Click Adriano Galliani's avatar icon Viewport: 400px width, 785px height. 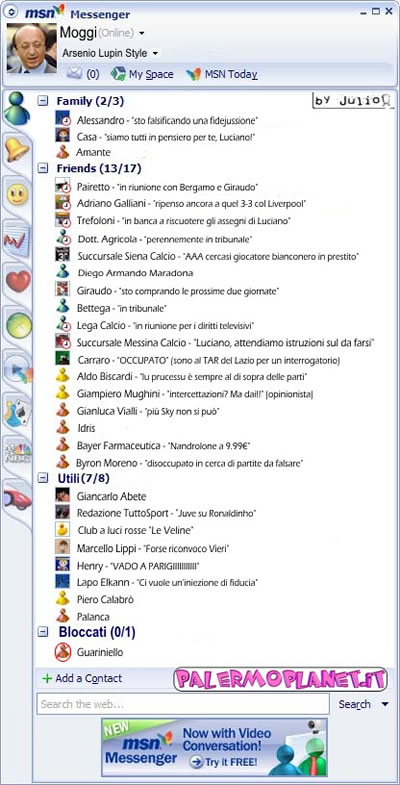63,203
